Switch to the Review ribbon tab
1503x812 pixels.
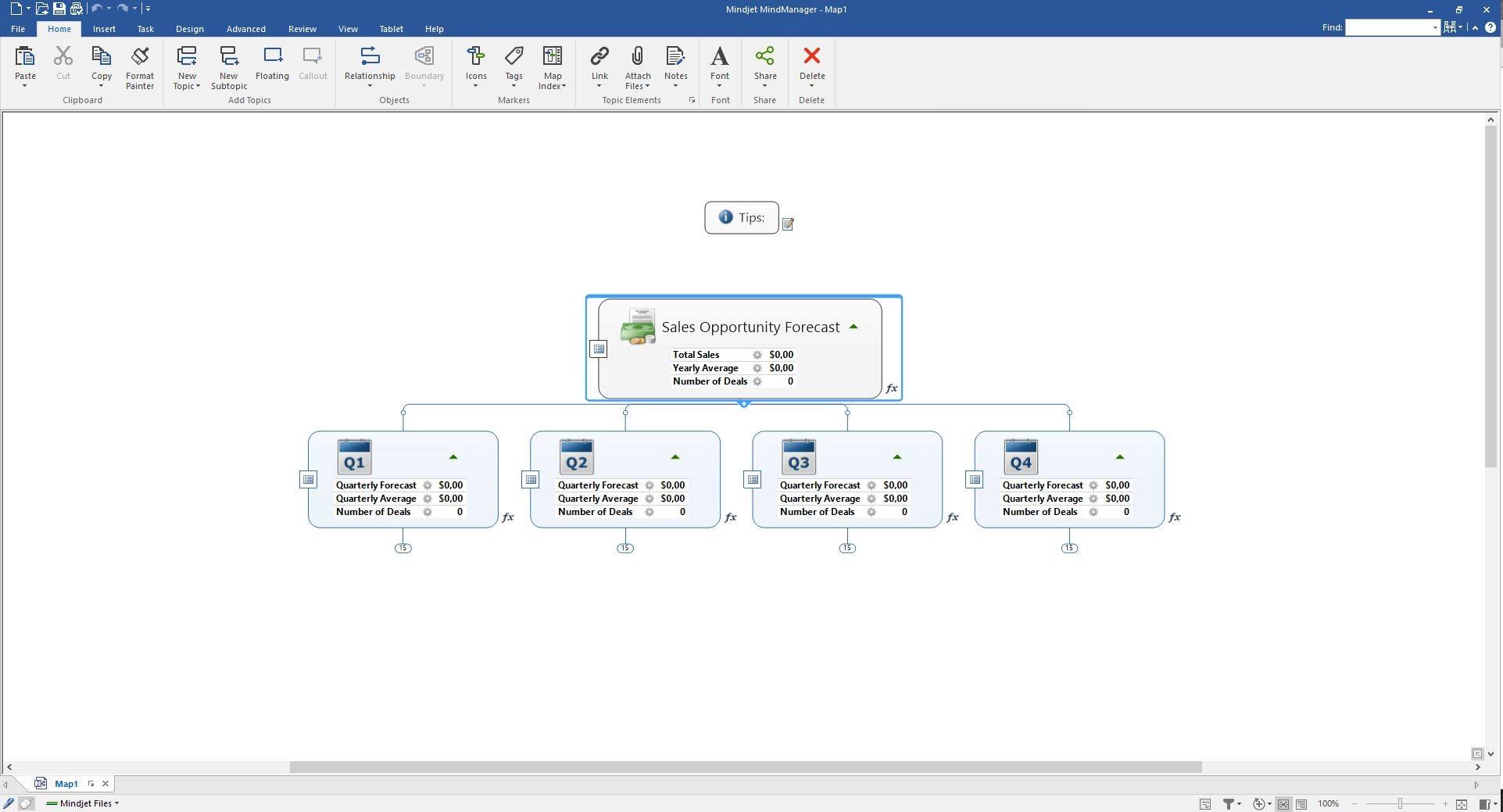point(302,29)
